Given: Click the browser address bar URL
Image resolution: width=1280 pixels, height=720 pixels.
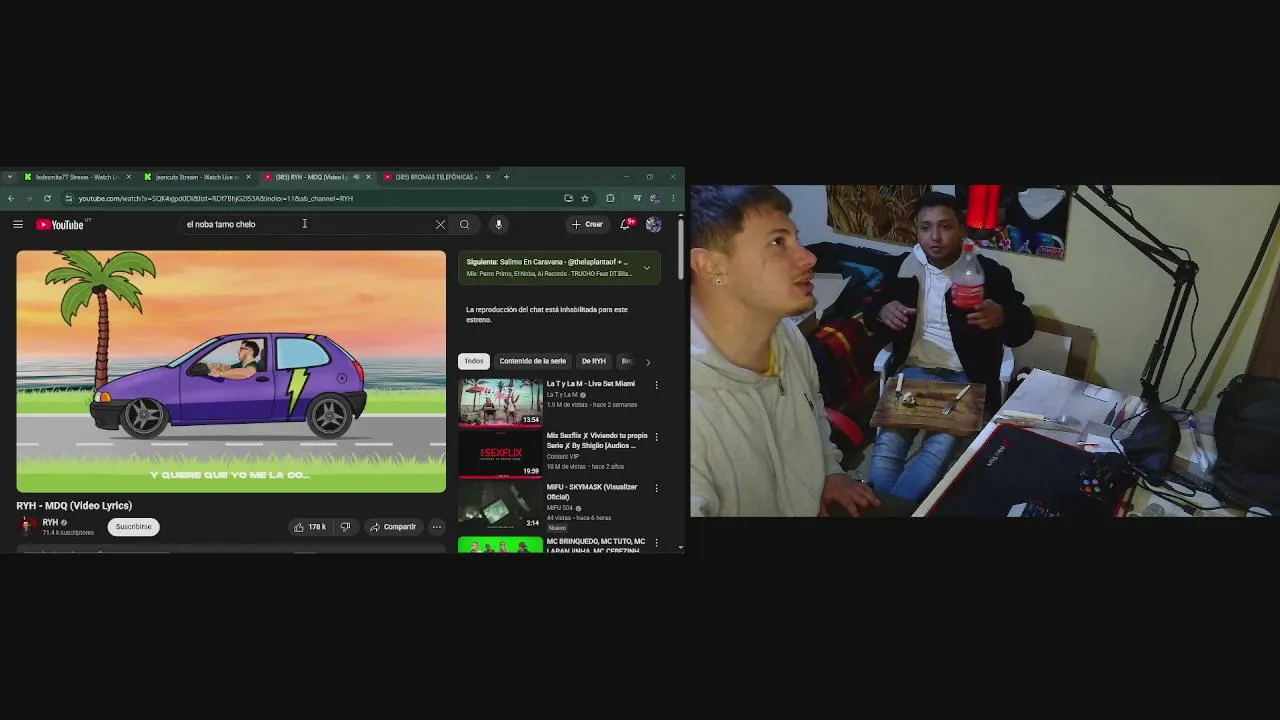Looking at the screenshot, I should [x=216, y=198].
